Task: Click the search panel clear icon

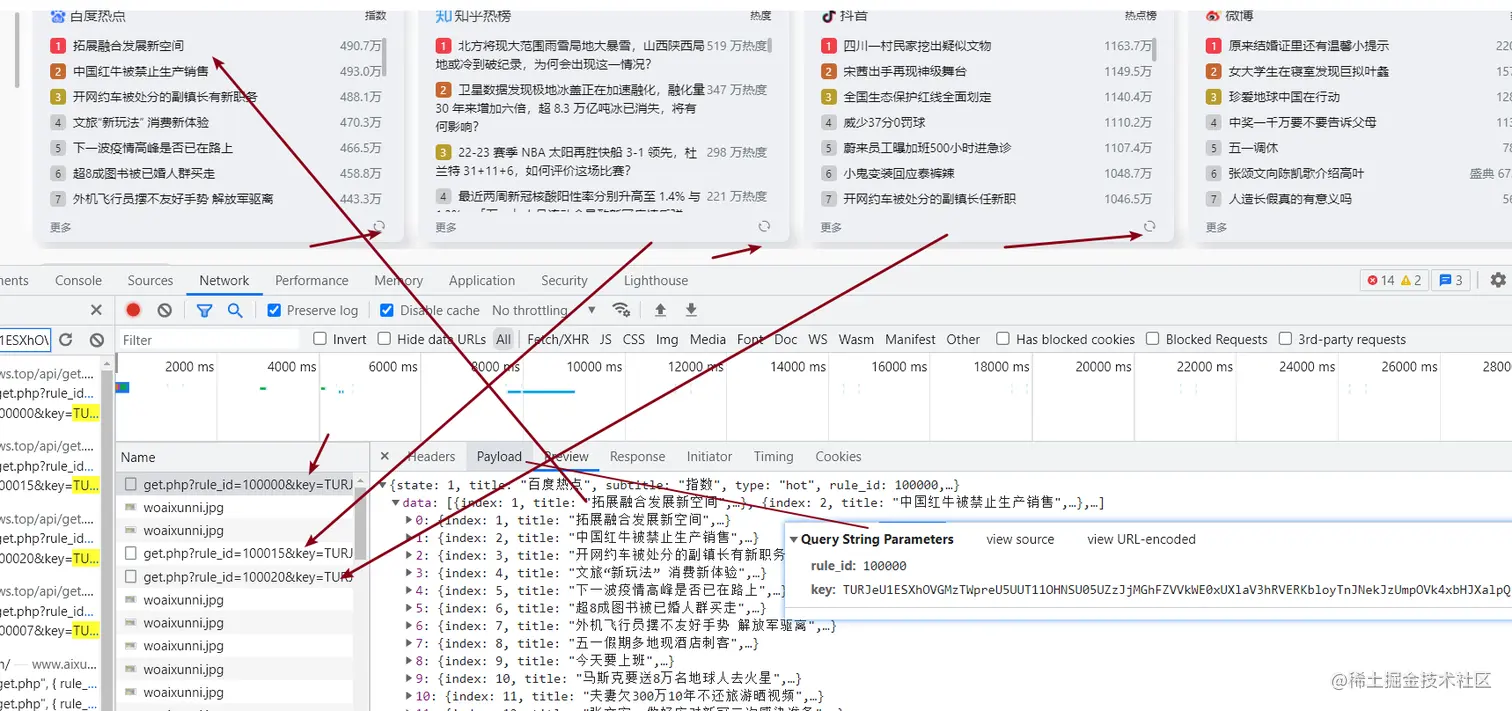Action: click(97, 340)
